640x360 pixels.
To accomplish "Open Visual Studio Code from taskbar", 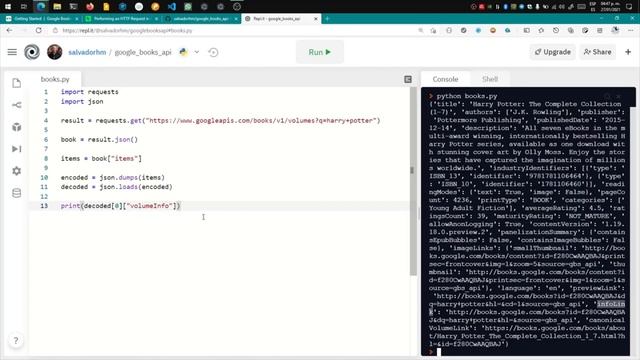I will 171,7.
